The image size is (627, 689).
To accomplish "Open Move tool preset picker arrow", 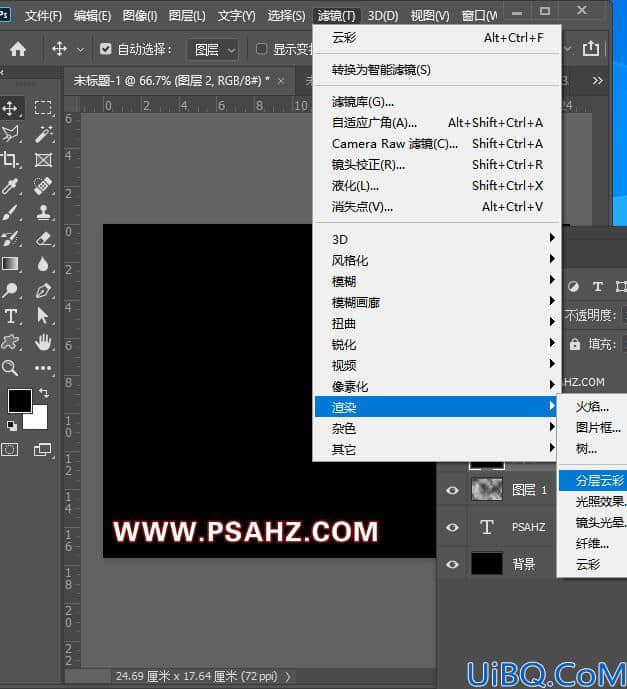I will [80, 50].
